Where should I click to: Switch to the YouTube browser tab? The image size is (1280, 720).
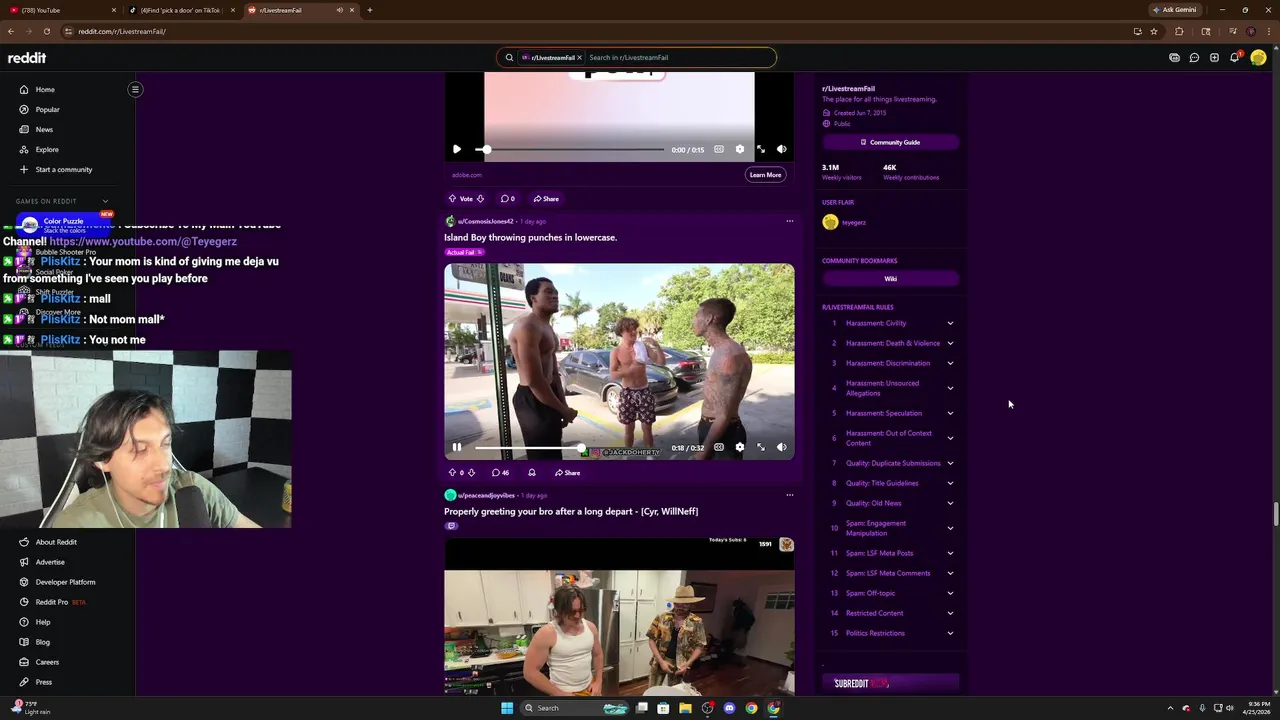60,10
